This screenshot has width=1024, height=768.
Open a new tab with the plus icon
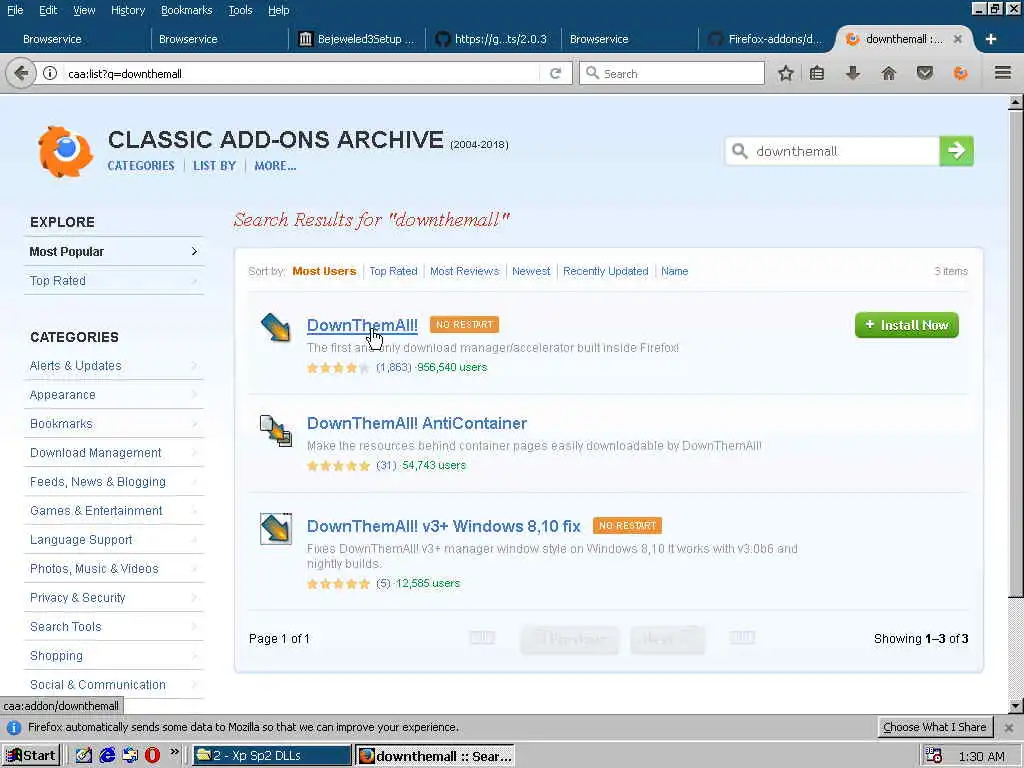(991, 39)
